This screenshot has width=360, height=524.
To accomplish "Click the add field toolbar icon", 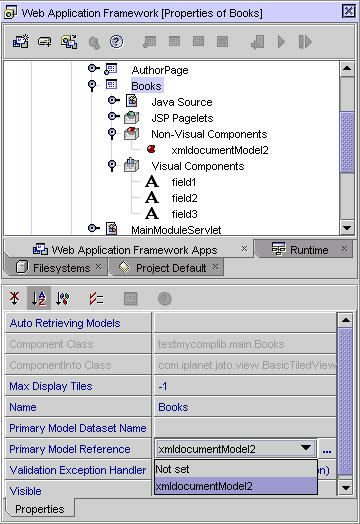I will click(x=44, y=42).
